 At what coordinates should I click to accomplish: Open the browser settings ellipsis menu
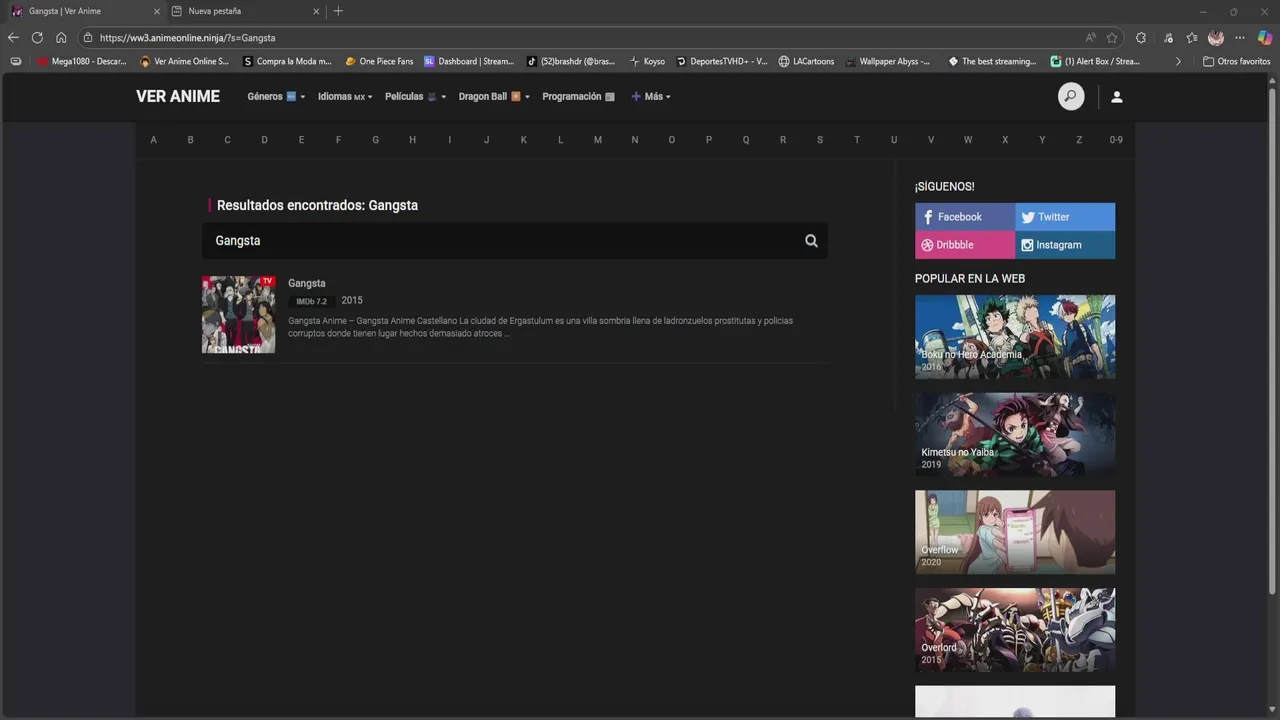(1240, 38)
